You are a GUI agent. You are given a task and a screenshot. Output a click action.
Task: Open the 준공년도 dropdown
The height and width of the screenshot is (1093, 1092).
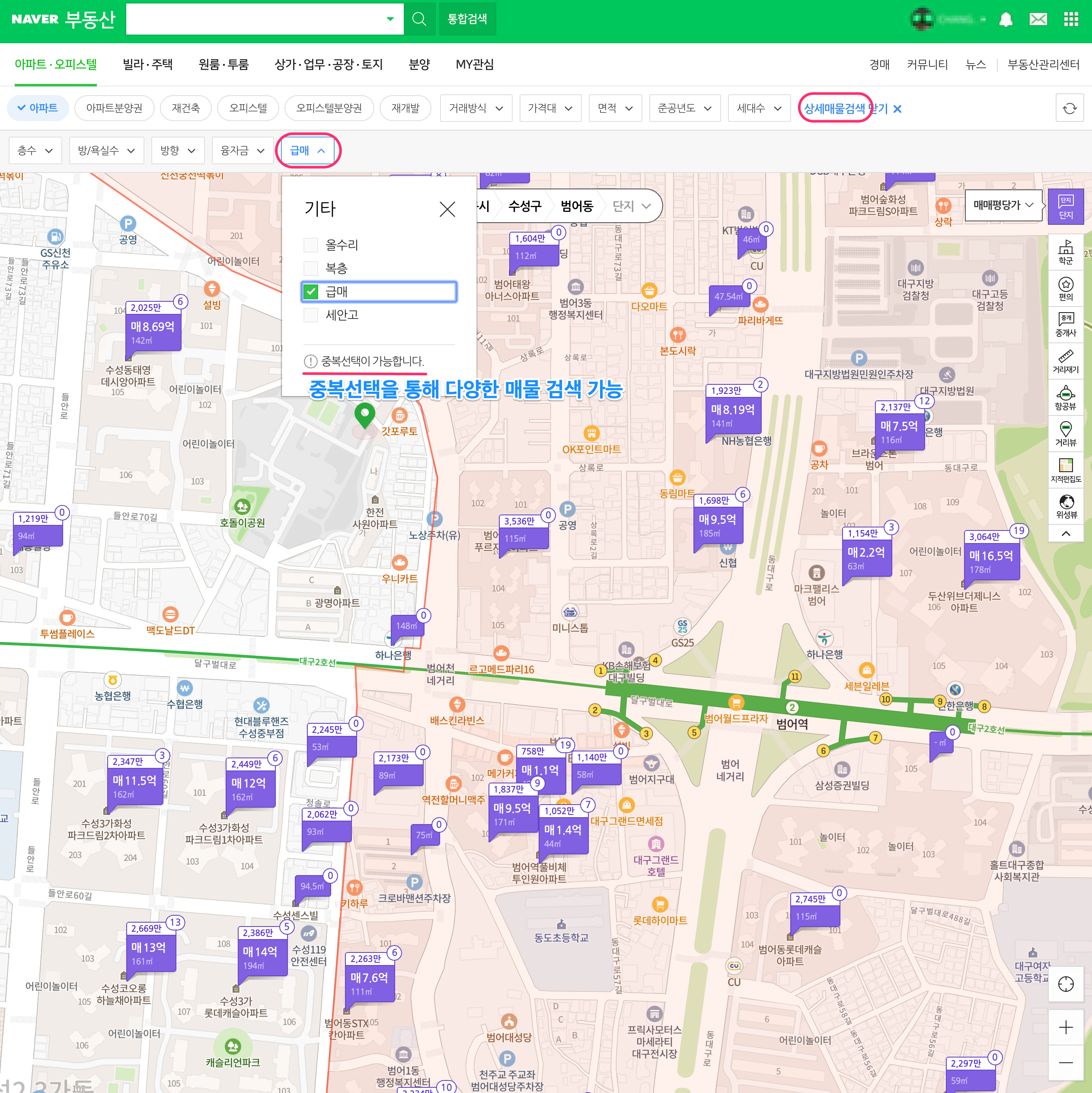685,108
